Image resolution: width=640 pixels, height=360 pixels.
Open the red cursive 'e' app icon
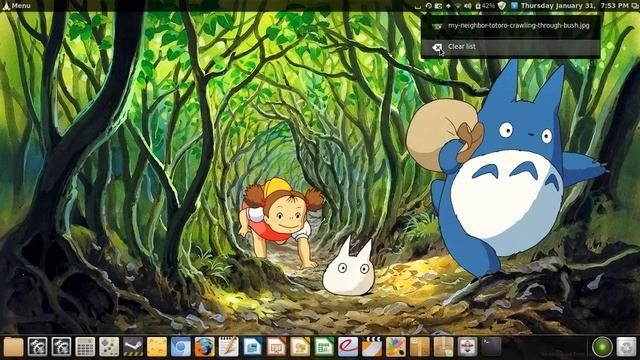tap(348, 347)
